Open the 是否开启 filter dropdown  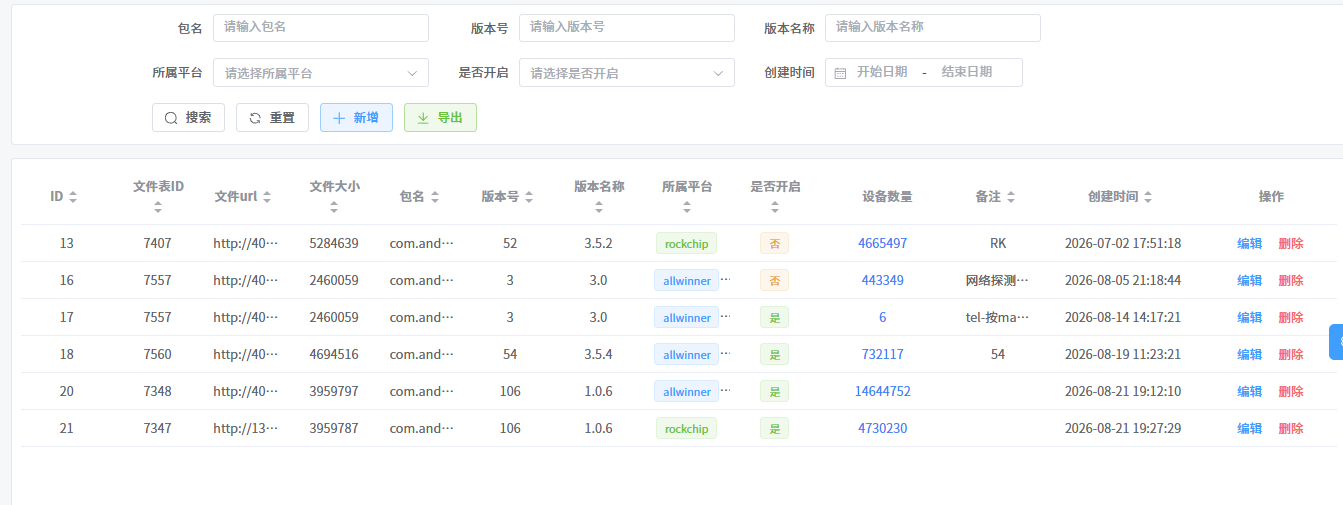[627, 73]
